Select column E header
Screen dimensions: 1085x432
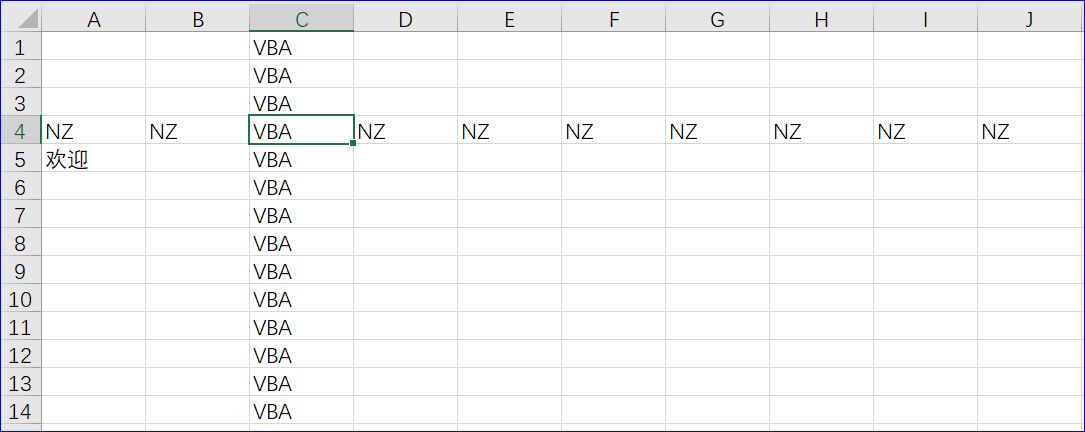(x=509, y=20)
